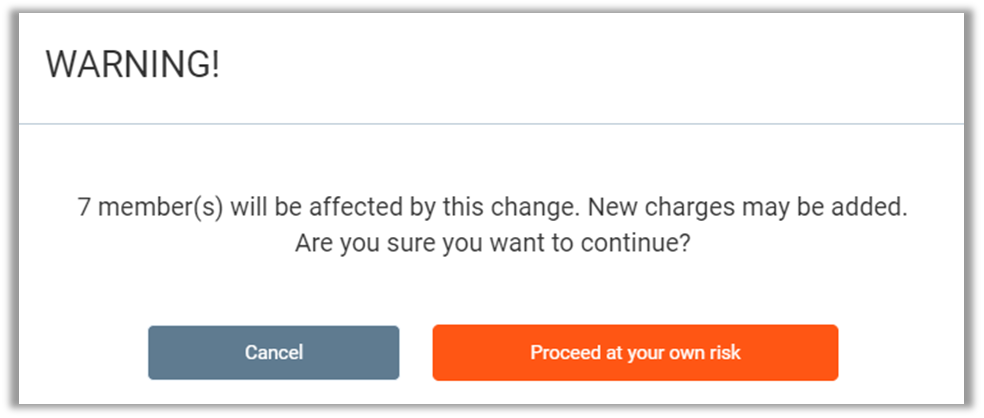Abort the member change with Cancel
This screenshot has height=418, width=984.
click(x=273, y=353)
